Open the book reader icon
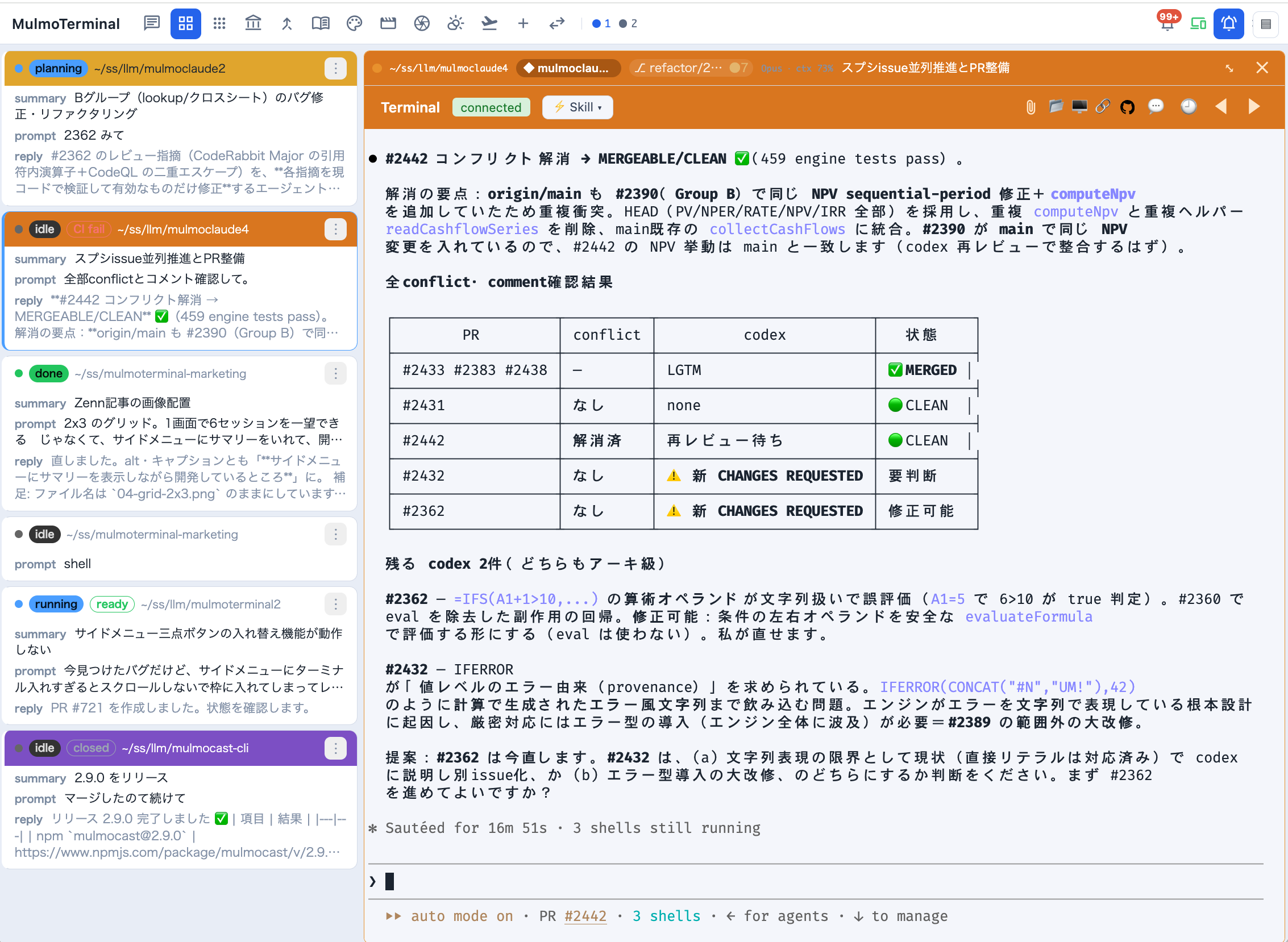 coord(321,23)
